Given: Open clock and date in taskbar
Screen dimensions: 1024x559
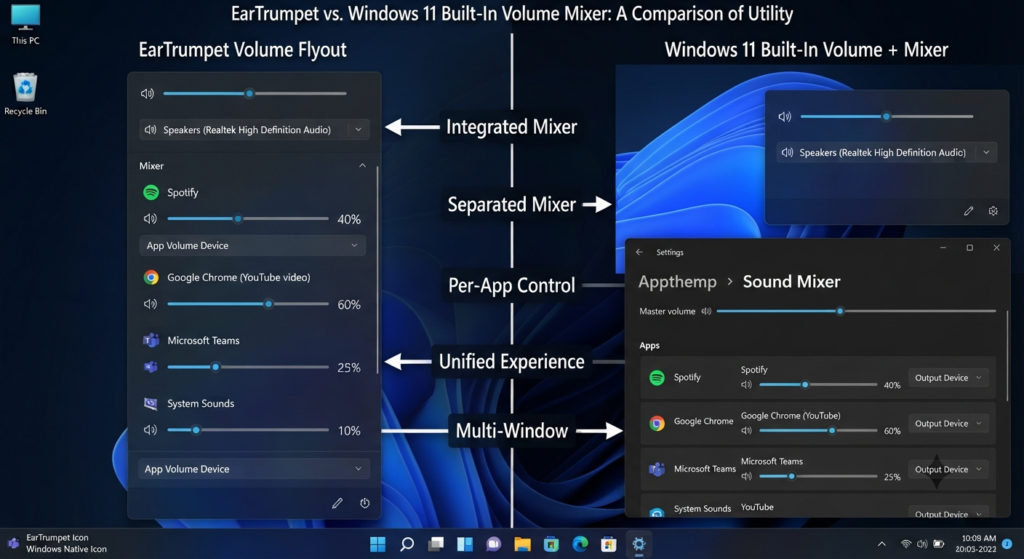Looking at the screenshot, I should click(x=976, y=544).
